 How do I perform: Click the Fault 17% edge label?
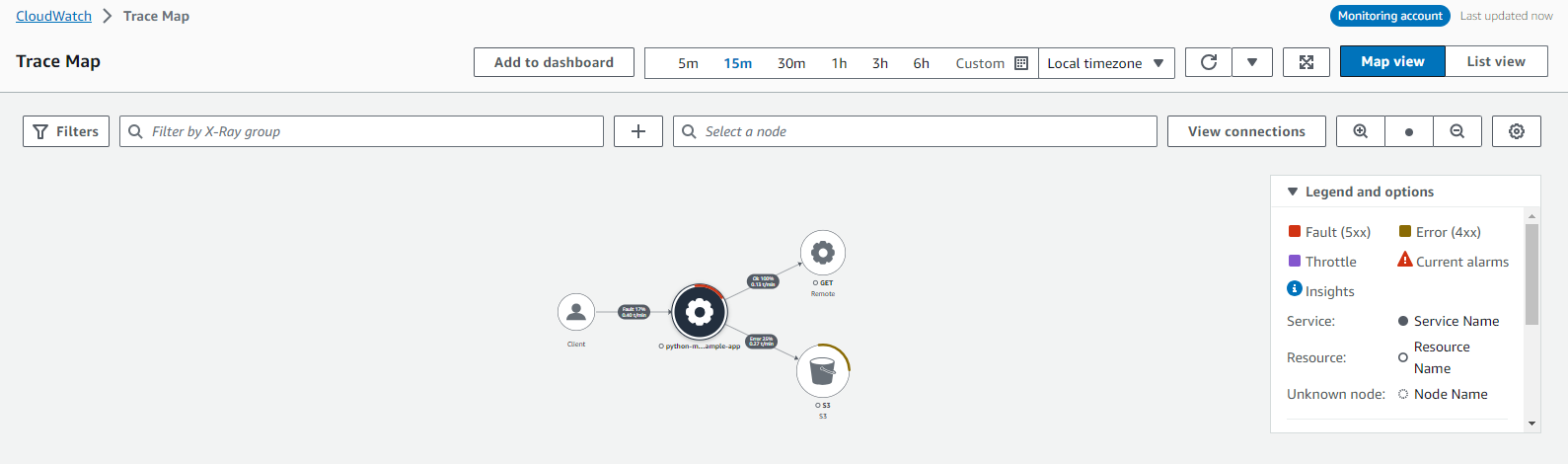634,312
